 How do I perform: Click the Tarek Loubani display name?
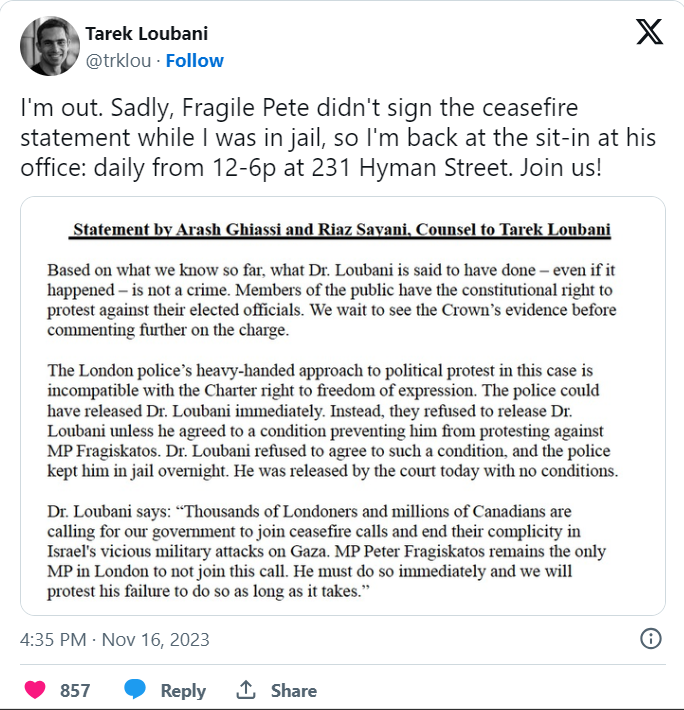tap(147, 34)
